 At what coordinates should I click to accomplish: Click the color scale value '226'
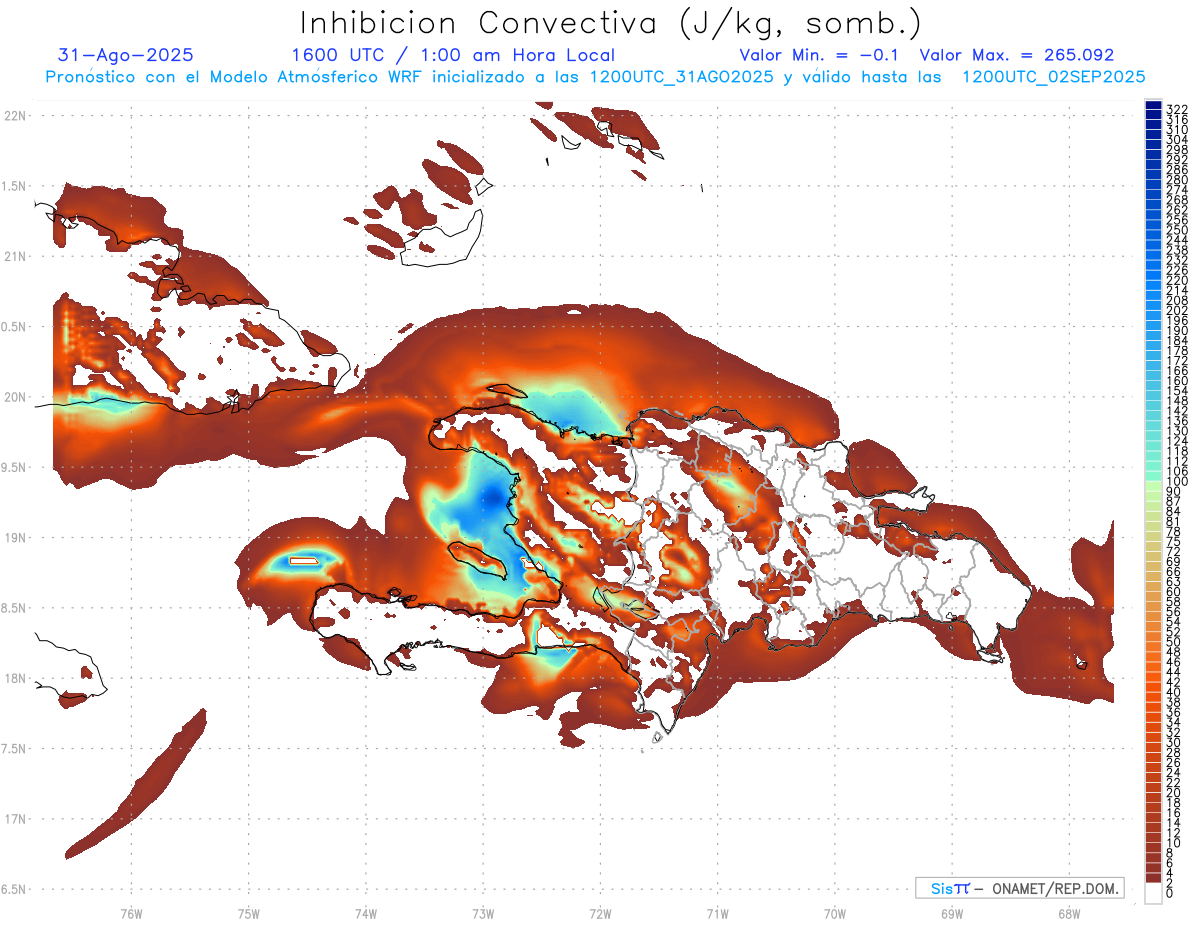pos(1177,270)
